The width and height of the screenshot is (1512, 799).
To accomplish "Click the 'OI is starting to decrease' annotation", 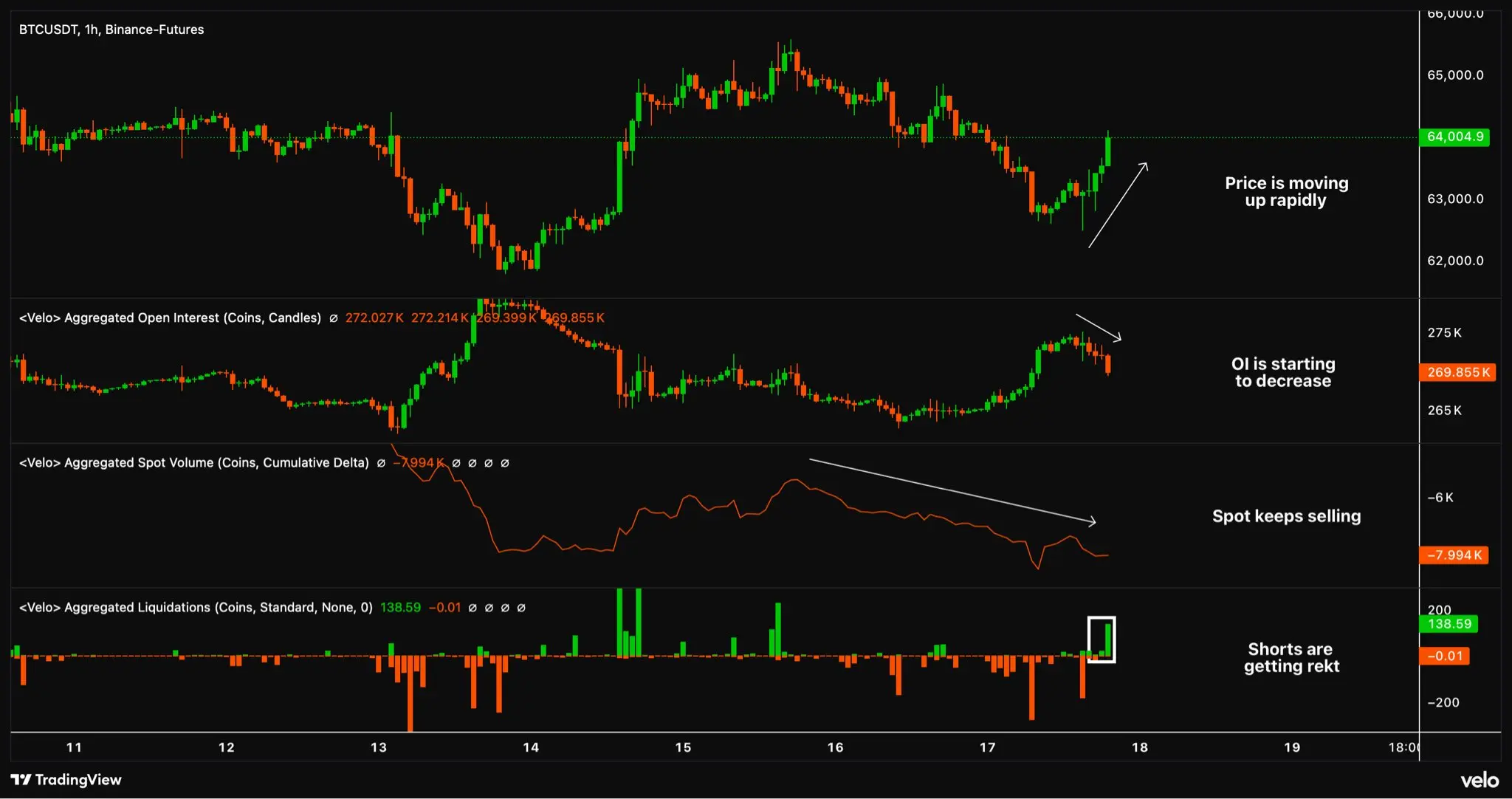I will point(1283,372).
